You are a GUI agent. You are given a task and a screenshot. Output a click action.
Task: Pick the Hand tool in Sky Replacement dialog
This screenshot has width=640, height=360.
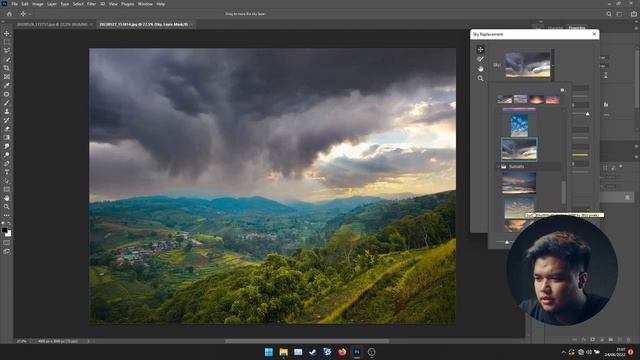pos(480,69)
